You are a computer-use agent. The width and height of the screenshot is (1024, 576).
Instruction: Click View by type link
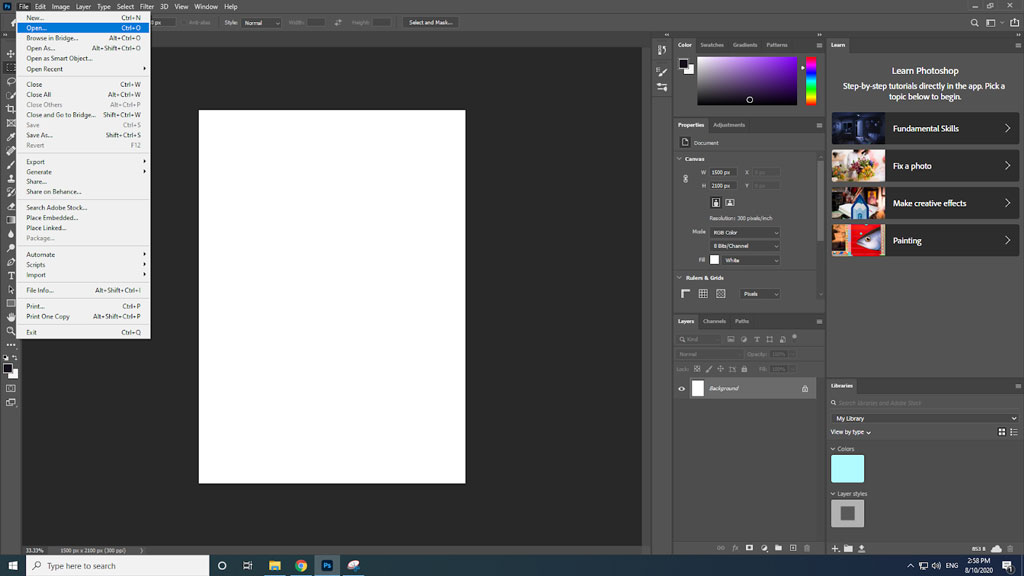click(850, 432)
